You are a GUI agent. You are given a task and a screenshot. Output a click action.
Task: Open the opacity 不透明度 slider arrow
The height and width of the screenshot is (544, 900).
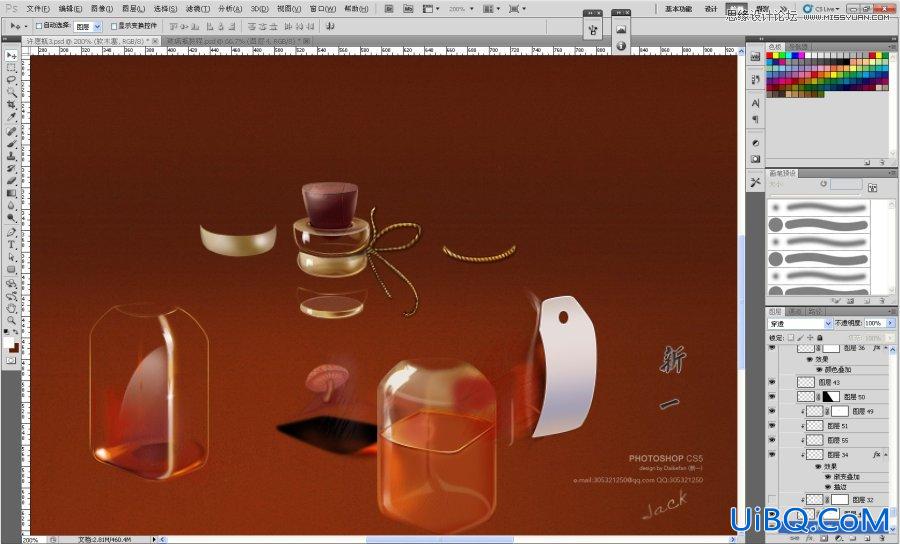tap(890, 324)
